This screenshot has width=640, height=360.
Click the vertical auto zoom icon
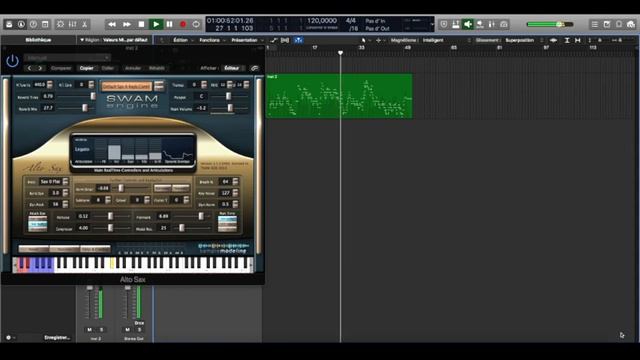[x=567, y=40]
